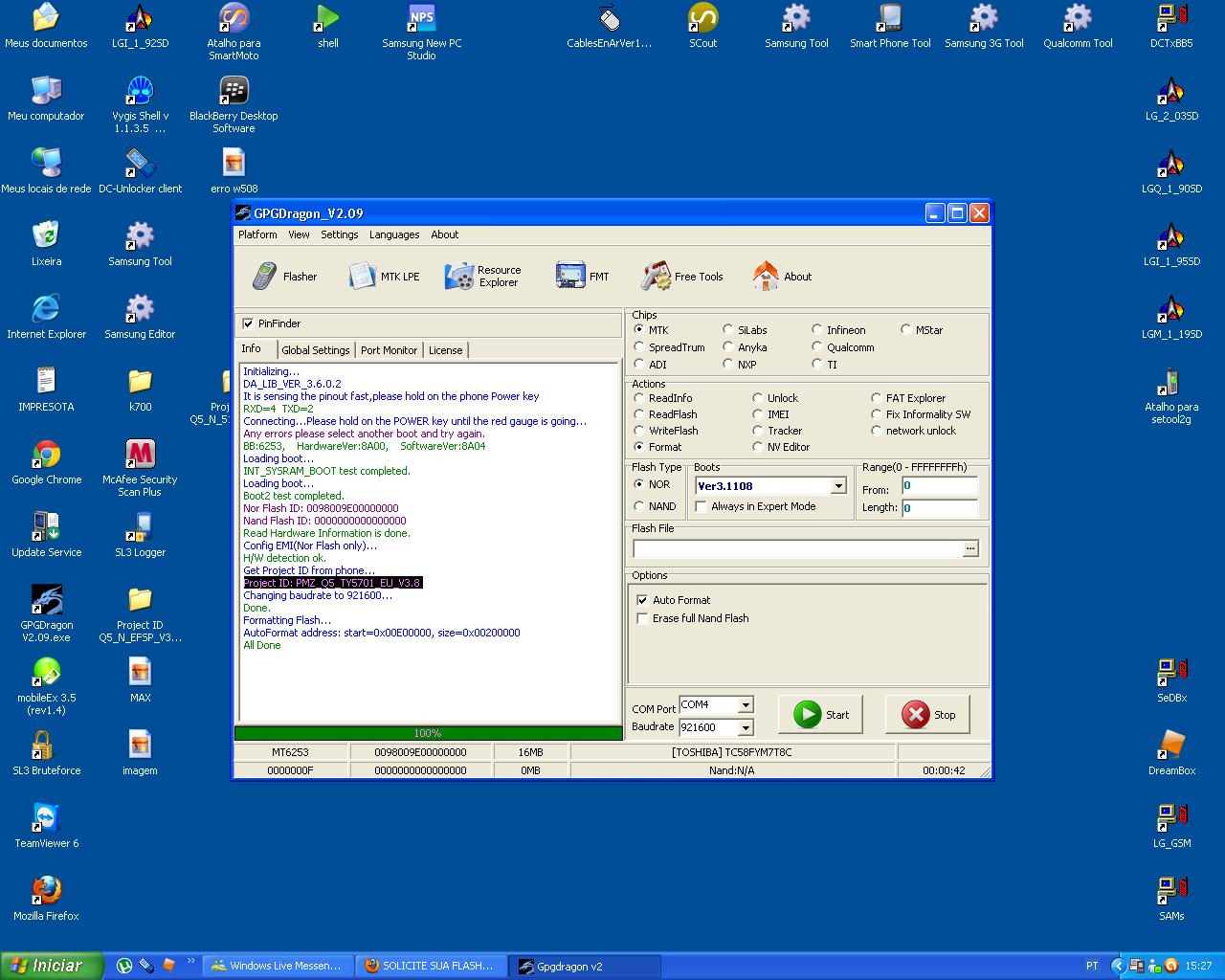Select the Qualcomm Tool desktop icon
Image resolution: width=1225 pixels, height=980 pixels.
click(1078, 26)
